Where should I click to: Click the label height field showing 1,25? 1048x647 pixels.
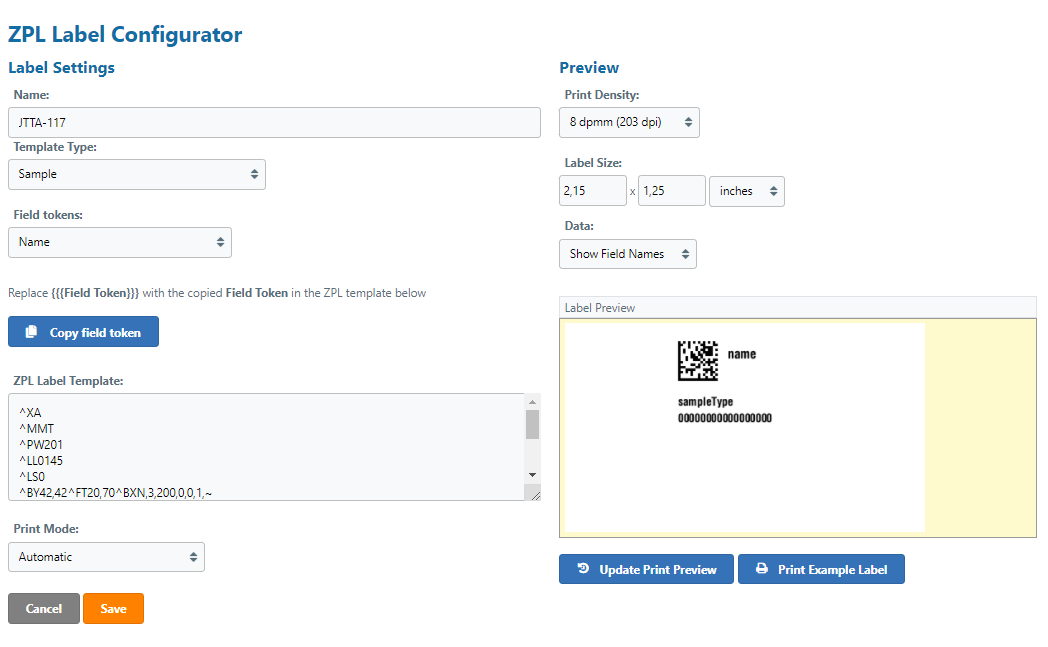[x=671, y=191]
